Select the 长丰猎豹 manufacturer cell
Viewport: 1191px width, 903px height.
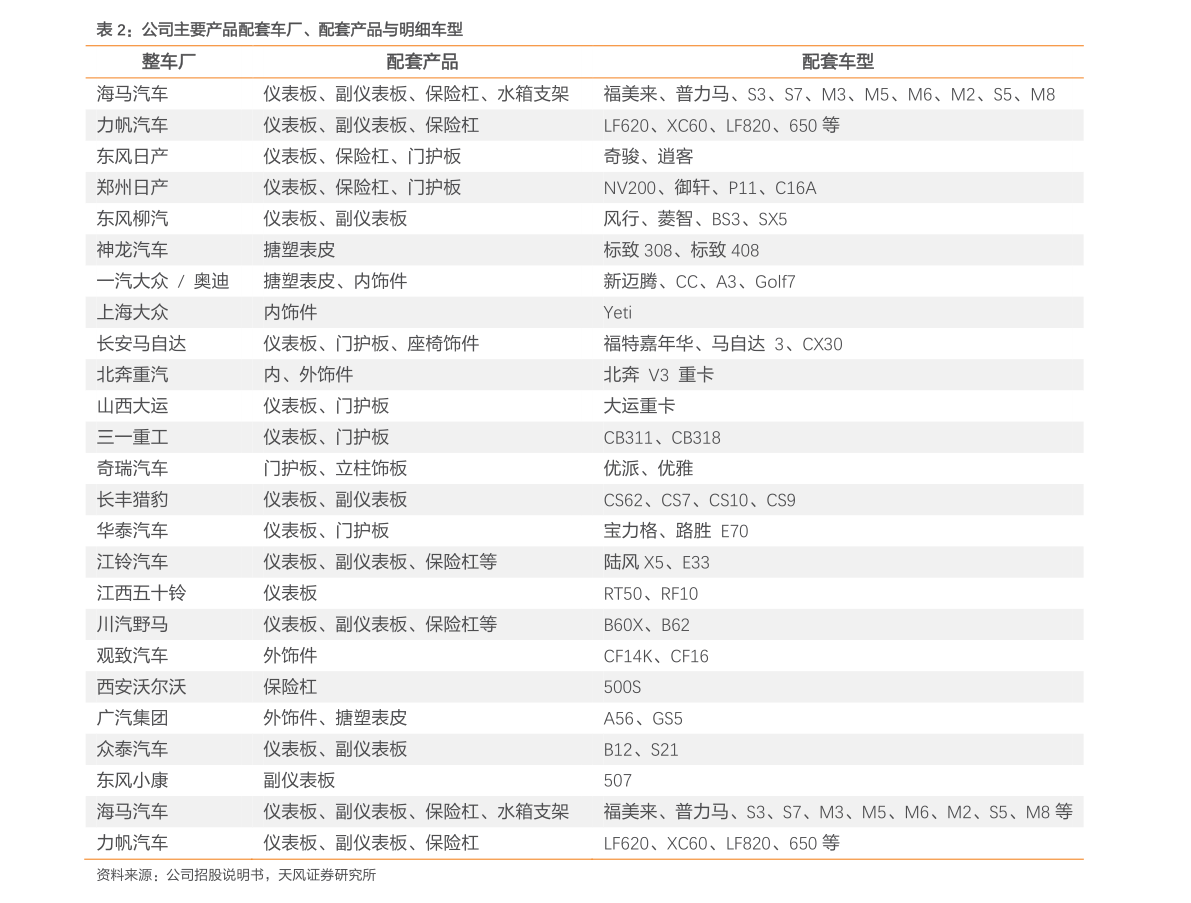(x=132, y=499)
